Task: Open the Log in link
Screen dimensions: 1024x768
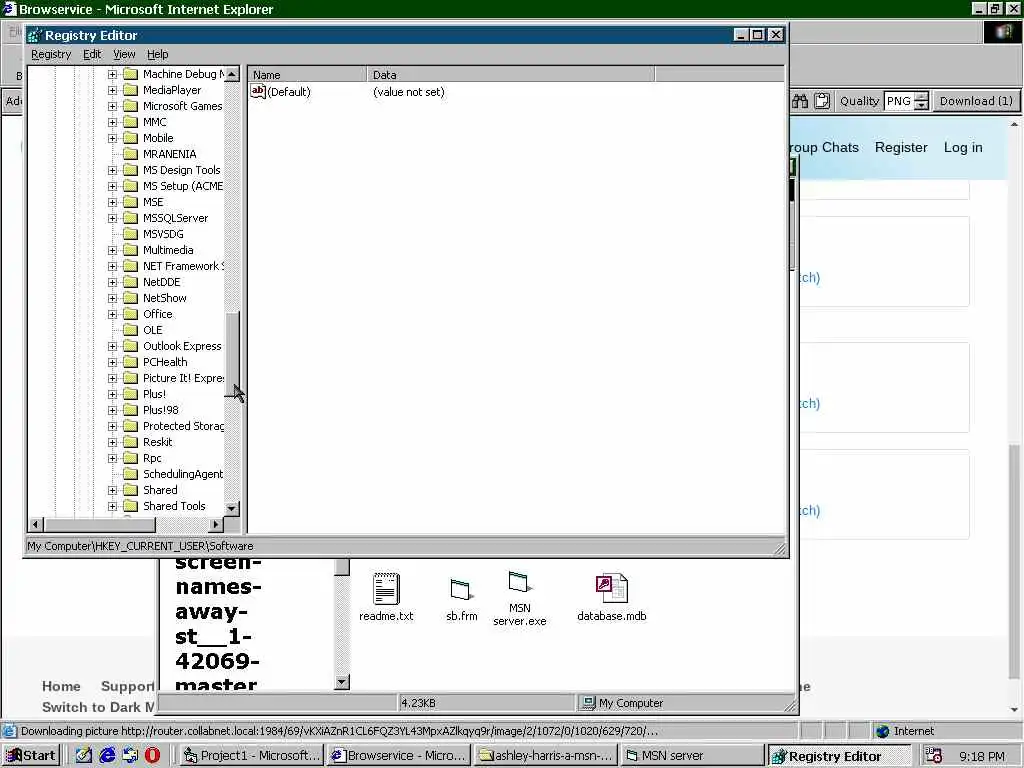Action: [x=963, y=147]
